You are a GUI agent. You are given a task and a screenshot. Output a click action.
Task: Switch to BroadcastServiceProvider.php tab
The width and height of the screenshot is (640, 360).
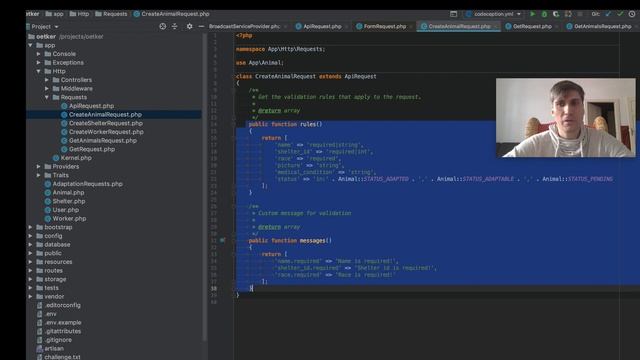point(244,26)
